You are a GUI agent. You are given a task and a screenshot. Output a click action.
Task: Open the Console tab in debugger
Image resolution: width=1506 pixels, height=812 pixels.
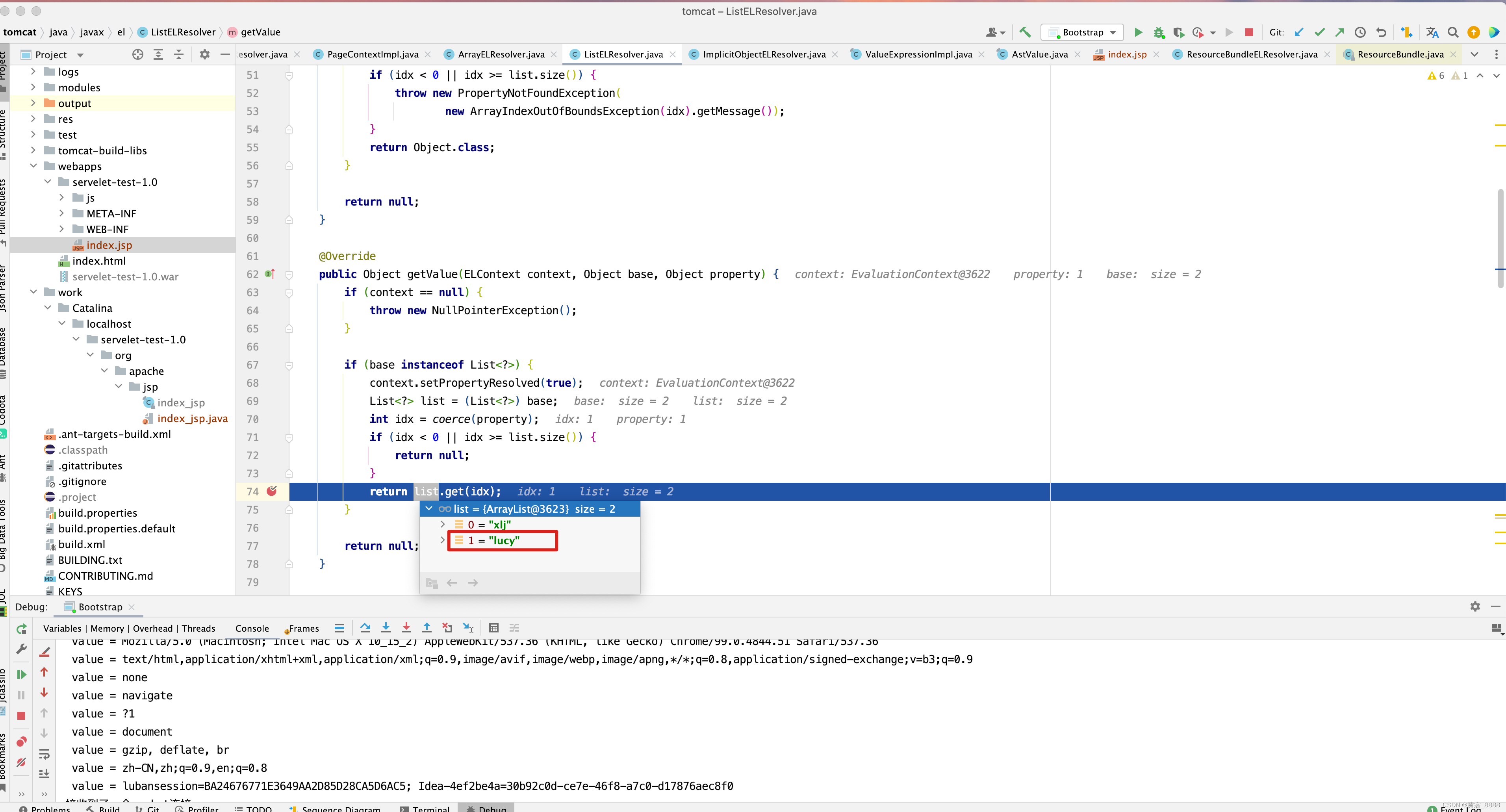click(252, 628)
